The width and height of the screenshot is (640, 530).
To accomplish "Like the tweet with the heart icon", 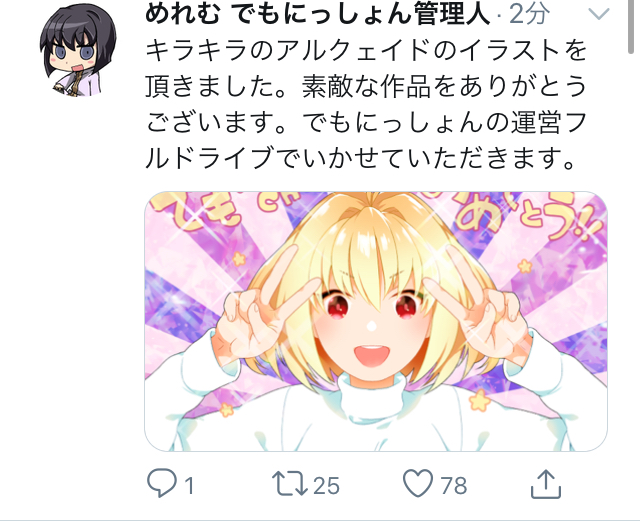I will point(418,483).
